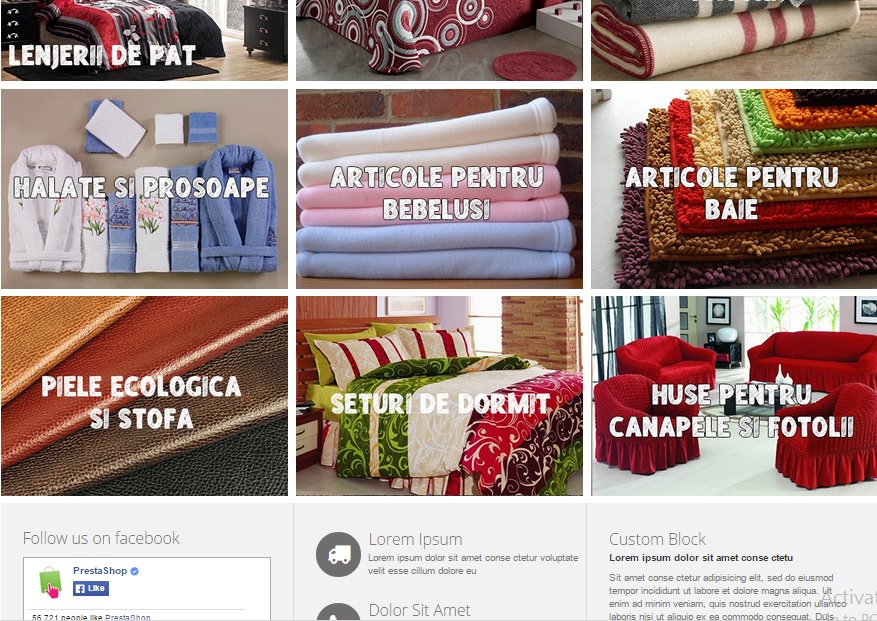The image size is (877, 621).
Task: Click the Lorem Ipsum heading
Action: [415, 539]
